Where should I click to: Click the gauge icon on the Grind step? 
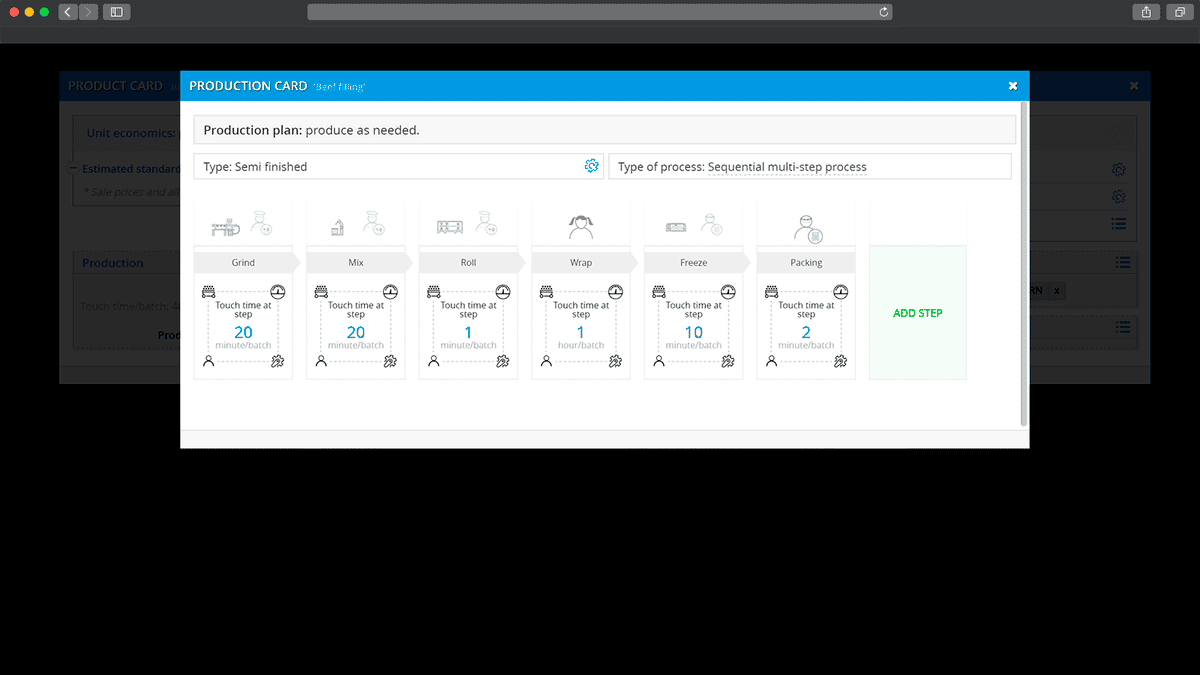[277, 293]
